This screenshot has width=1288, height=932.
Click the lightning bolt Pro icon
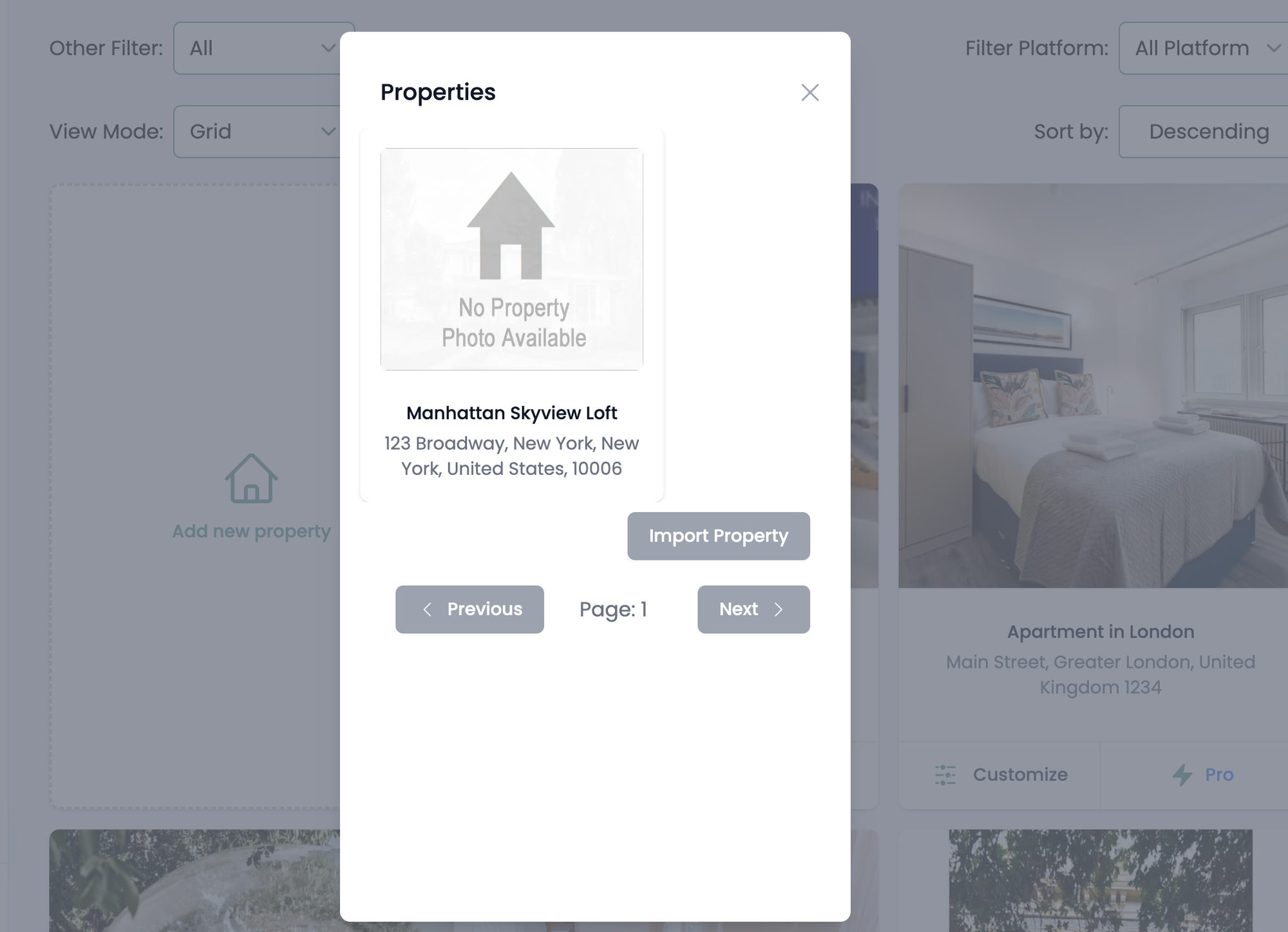point(1182,774)
